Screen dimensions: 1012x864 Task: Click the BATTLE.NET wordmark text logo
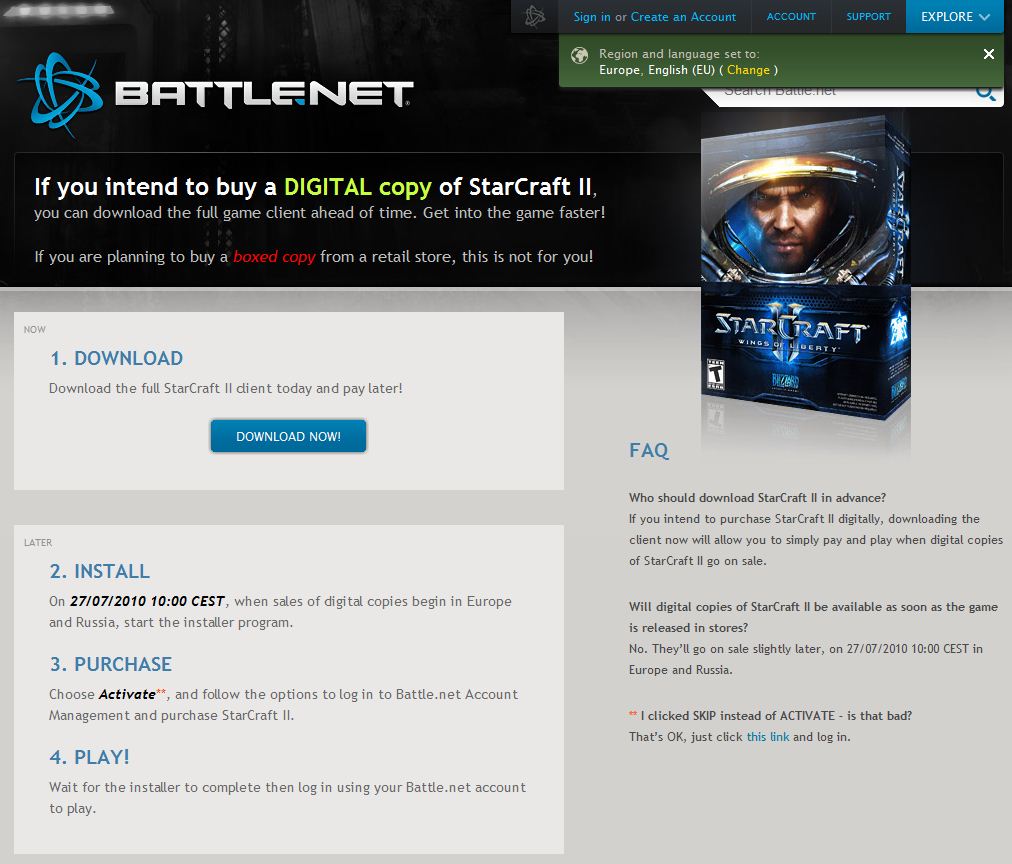pyautogui.click(x=264, y=94)
